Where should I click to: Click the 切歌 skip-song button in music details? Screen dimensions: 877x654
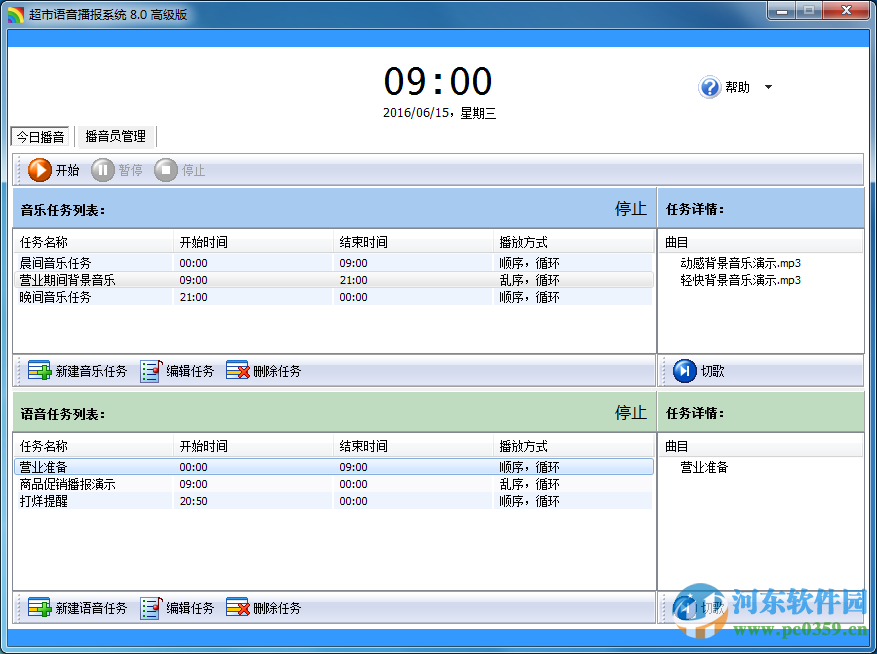pos(699,371)
